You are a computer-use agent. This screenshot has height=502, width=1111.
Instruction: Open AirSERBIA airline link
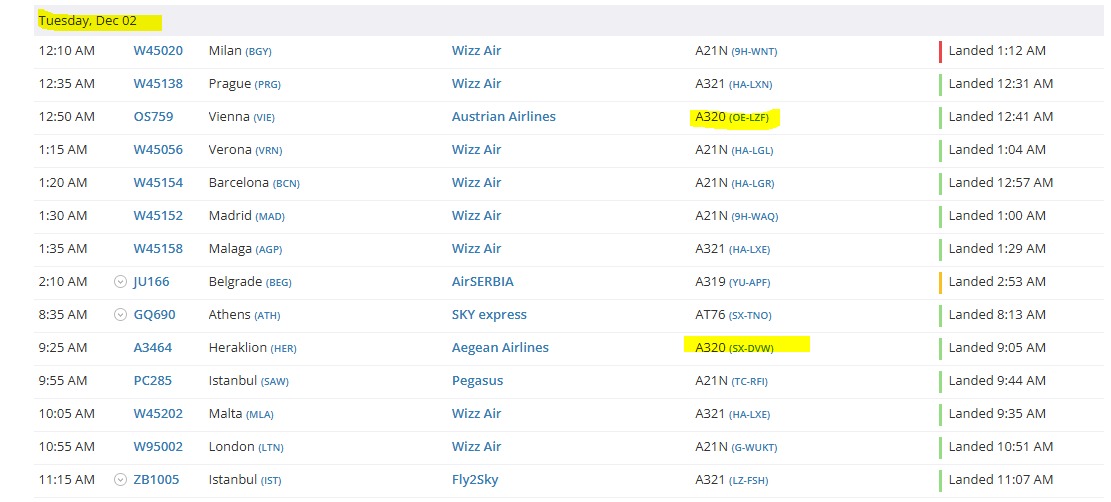pyautogui.click(x=482, y=282)
